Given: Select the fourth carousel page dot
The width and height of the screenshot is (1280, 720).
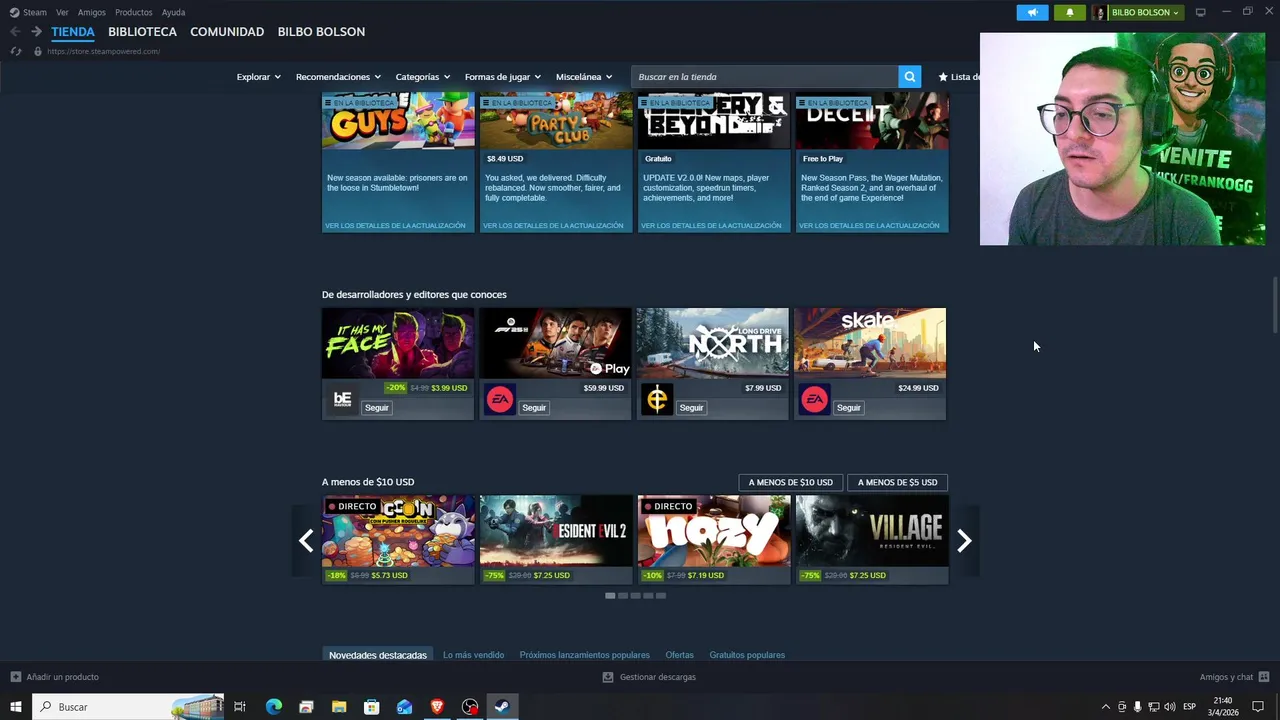Looking at the screenshot, I should coord(648,596).
